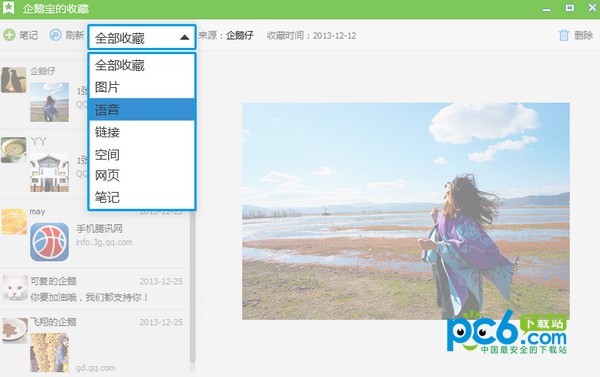The width and height of the screenshot is (600, 377).
Task: Open the house photo thumbnail from YY
Action: pos(49,173)
